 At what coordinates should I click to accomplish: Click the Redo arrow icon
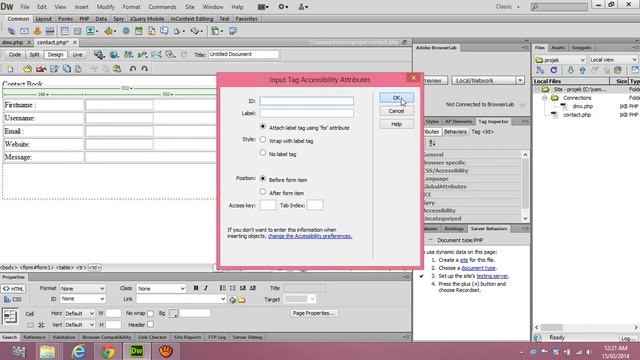(x=144, y=69)
